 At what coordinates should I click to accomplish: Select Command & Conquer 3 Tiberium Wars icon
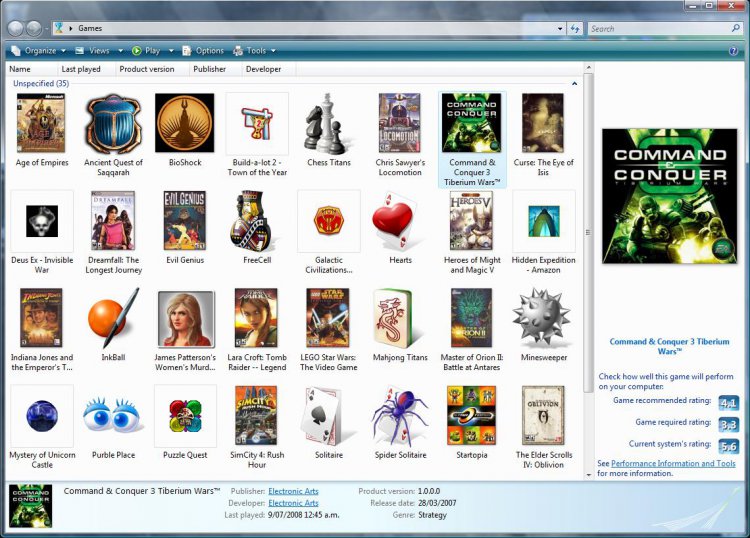click(471, 123)
